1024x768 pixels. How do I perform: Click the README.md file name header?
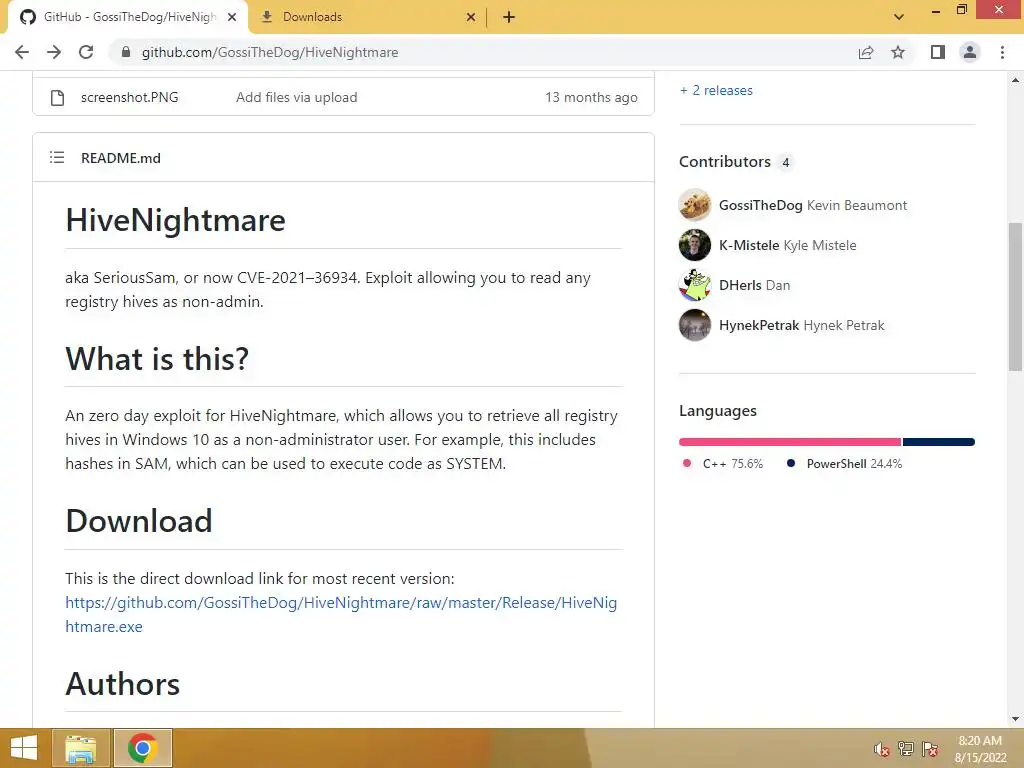point(121,158)
